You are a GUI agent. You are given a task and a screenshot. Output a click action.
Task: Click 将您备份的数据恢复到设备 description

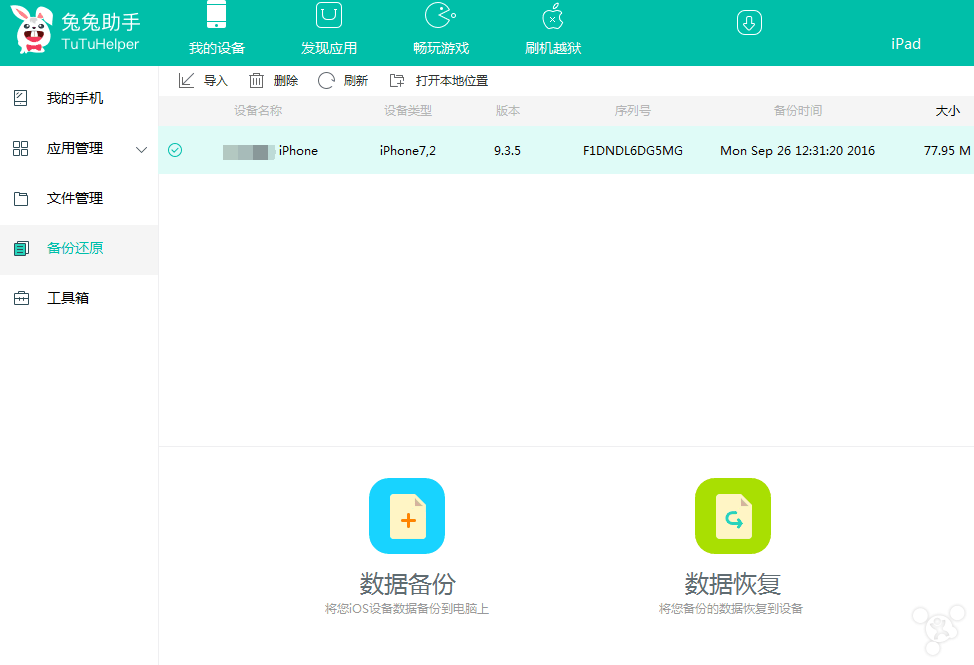click(730, 608)
